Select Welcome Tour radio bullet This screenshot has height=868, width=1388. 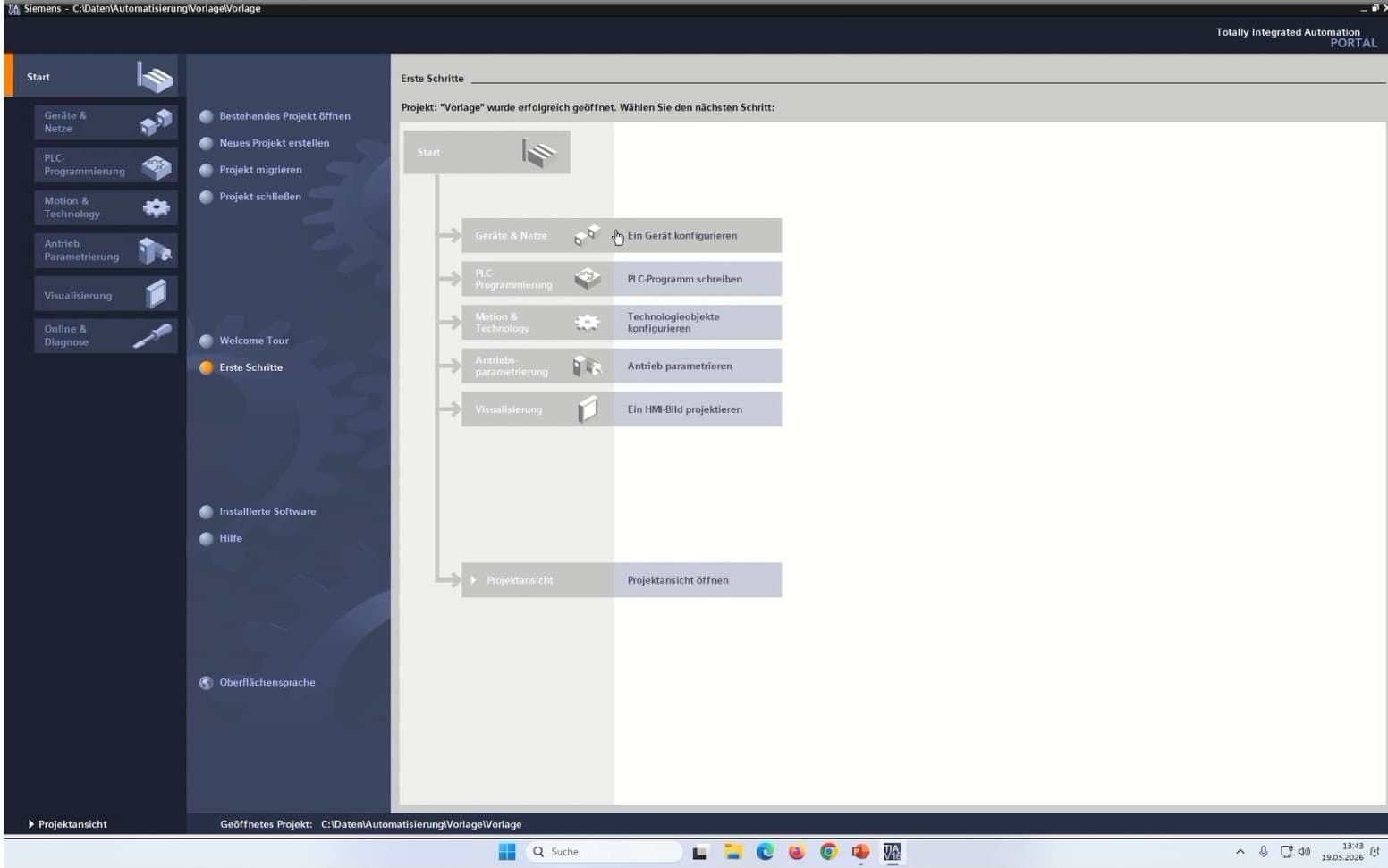tap(206, 341)
